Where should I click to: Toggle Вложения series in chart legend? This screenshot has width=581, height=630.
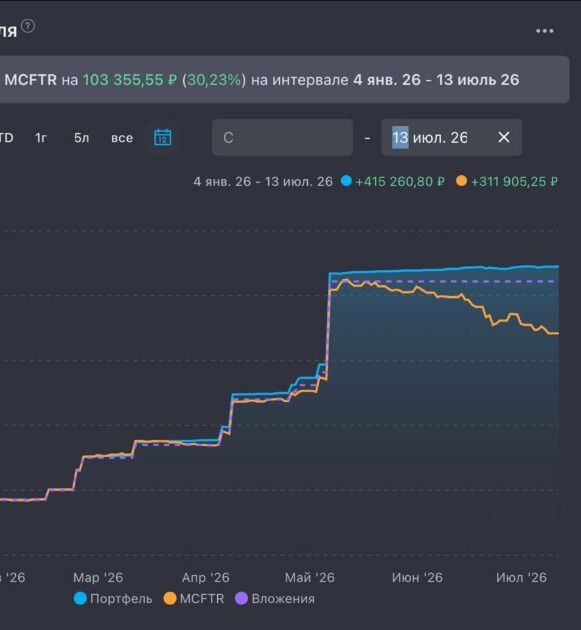275,599
